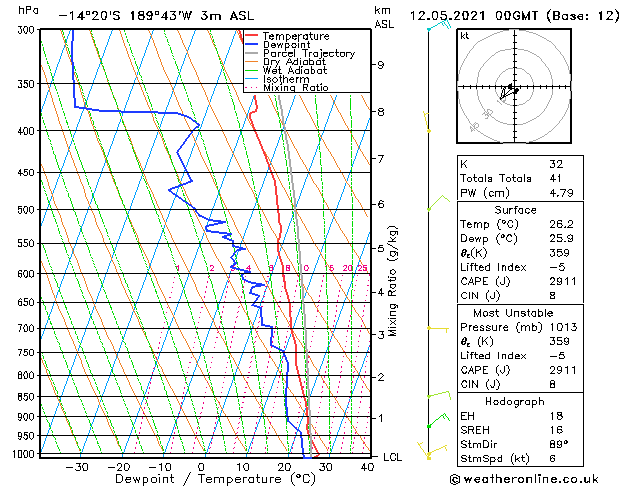
Task: Click the yellow wind barb near 1000 hPa
Action: 429,454
